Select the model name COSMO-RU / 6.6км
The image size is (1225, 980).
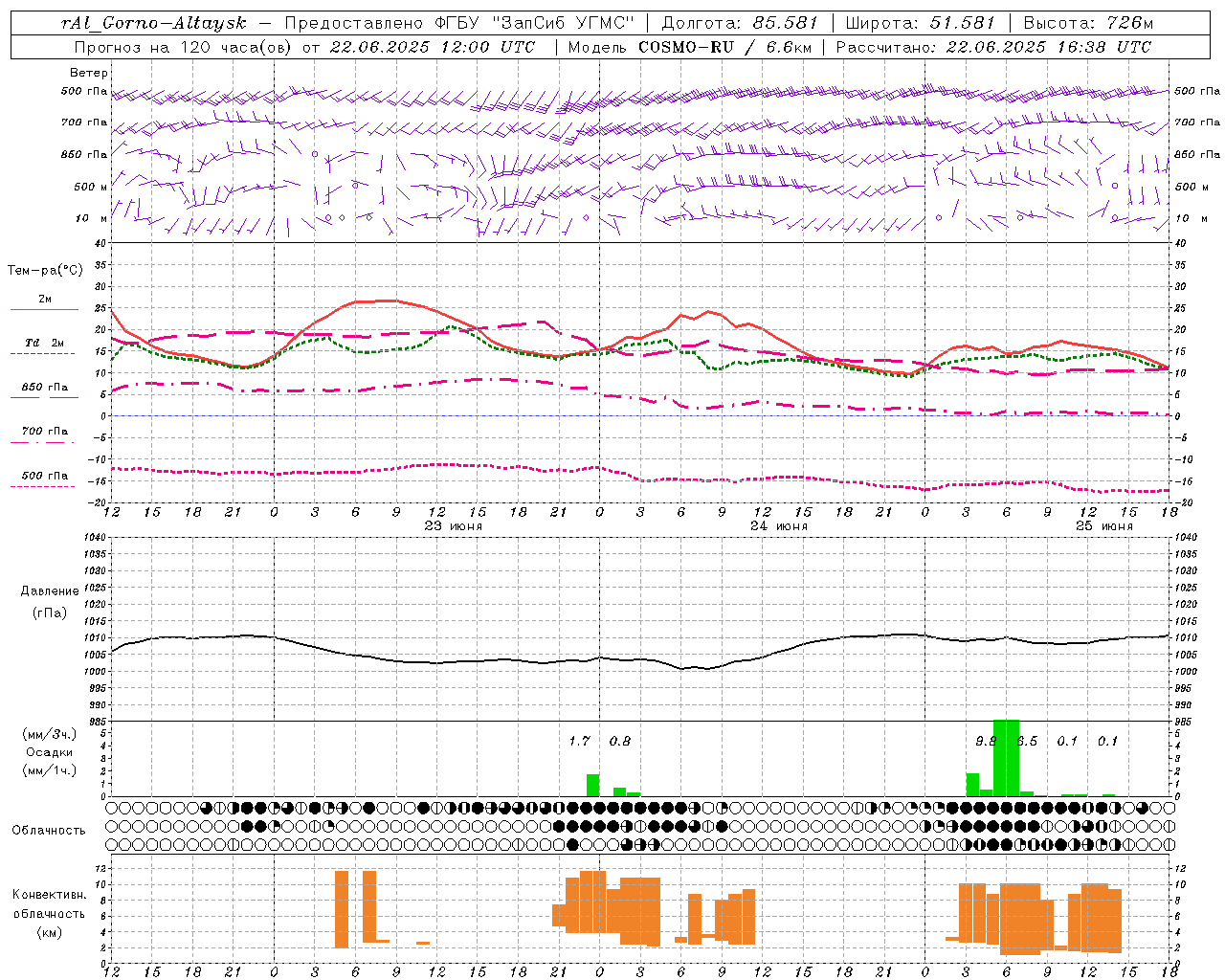[x=724, y=47]
